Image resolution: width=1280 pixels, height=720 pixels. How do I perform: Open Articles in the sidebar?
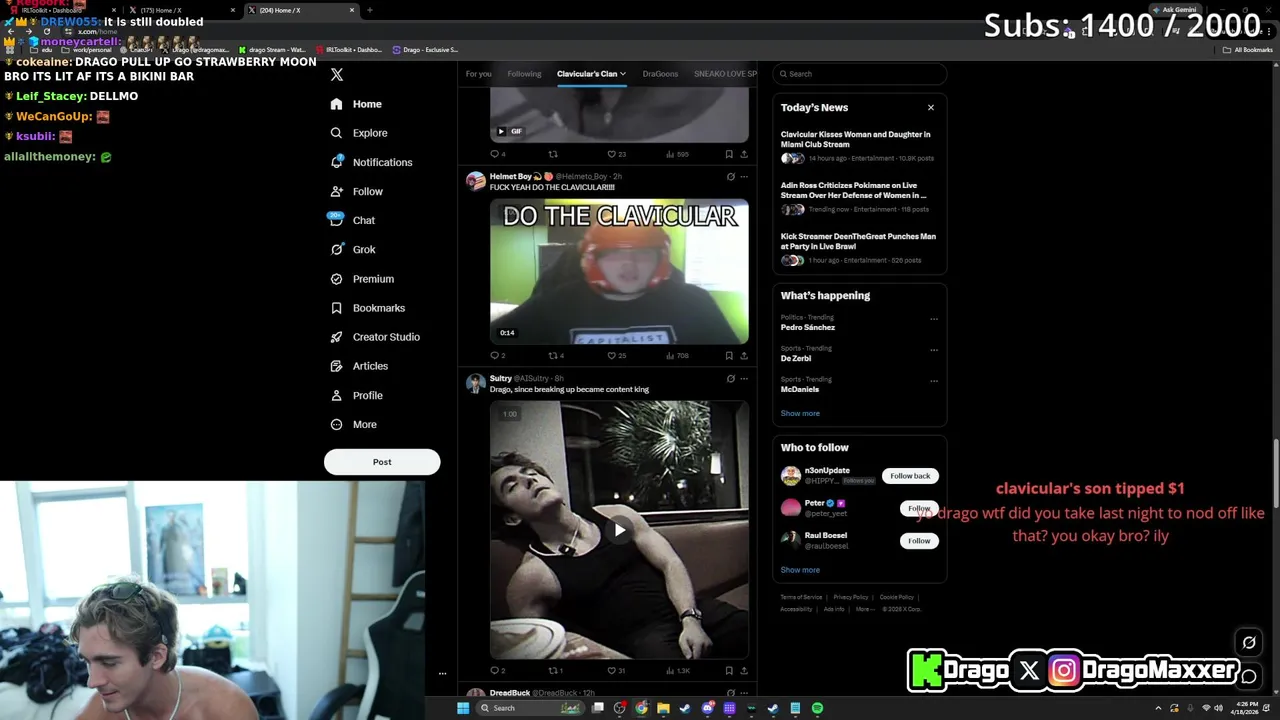(358, 366)
